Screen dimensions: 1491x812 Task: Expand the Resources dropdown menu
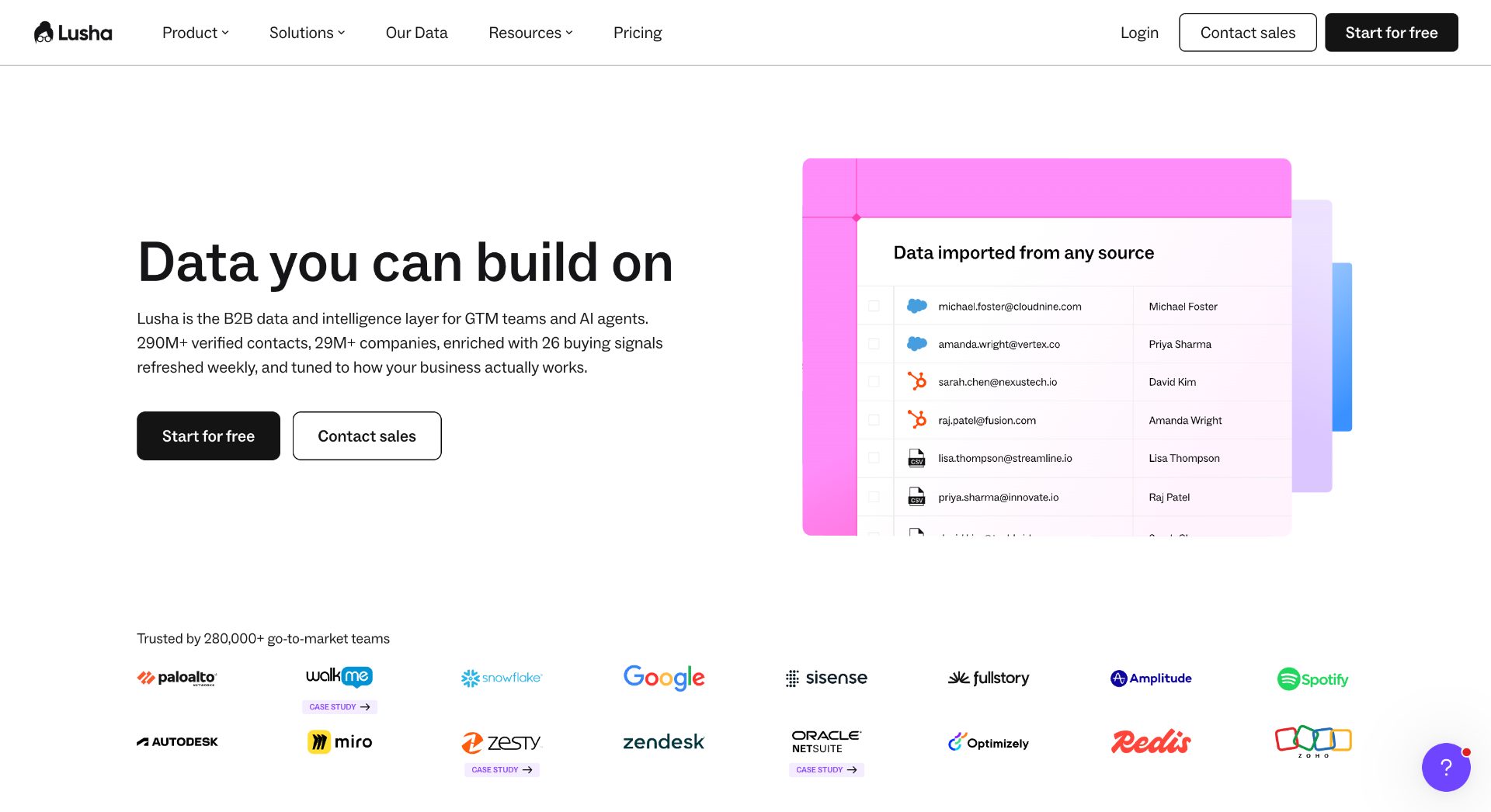click(530, 33)
